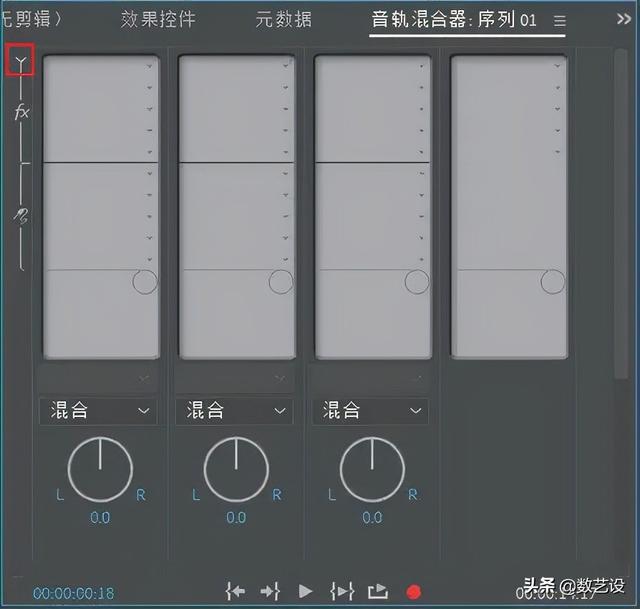Toggle the Loop playback button
Image resolution: width=640 pixels, height=609 pixels.
(378, 591)
